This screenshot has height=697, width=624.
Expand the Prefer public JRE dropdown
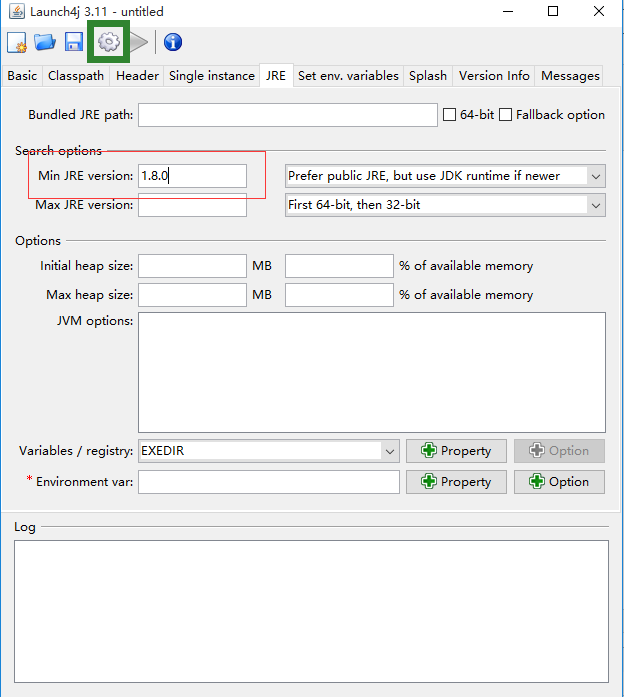596,176
